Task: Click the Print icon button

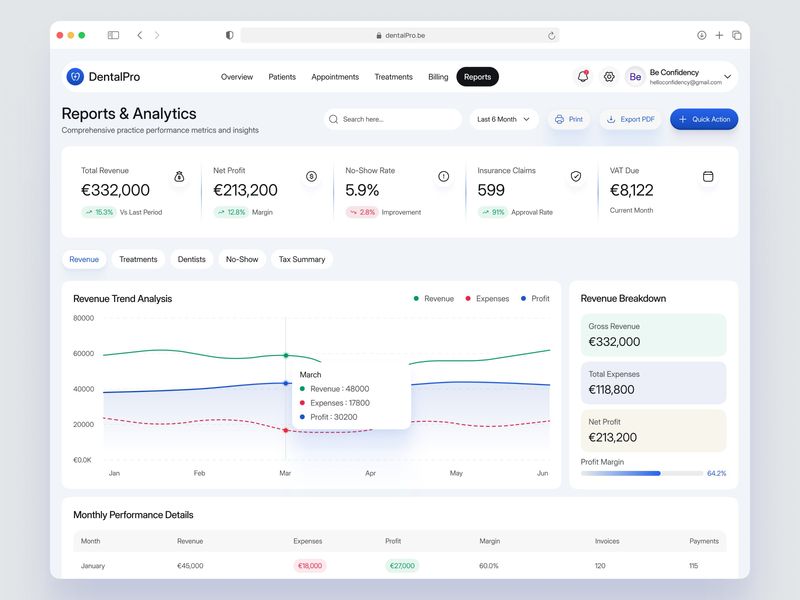Action: [557, 119]
